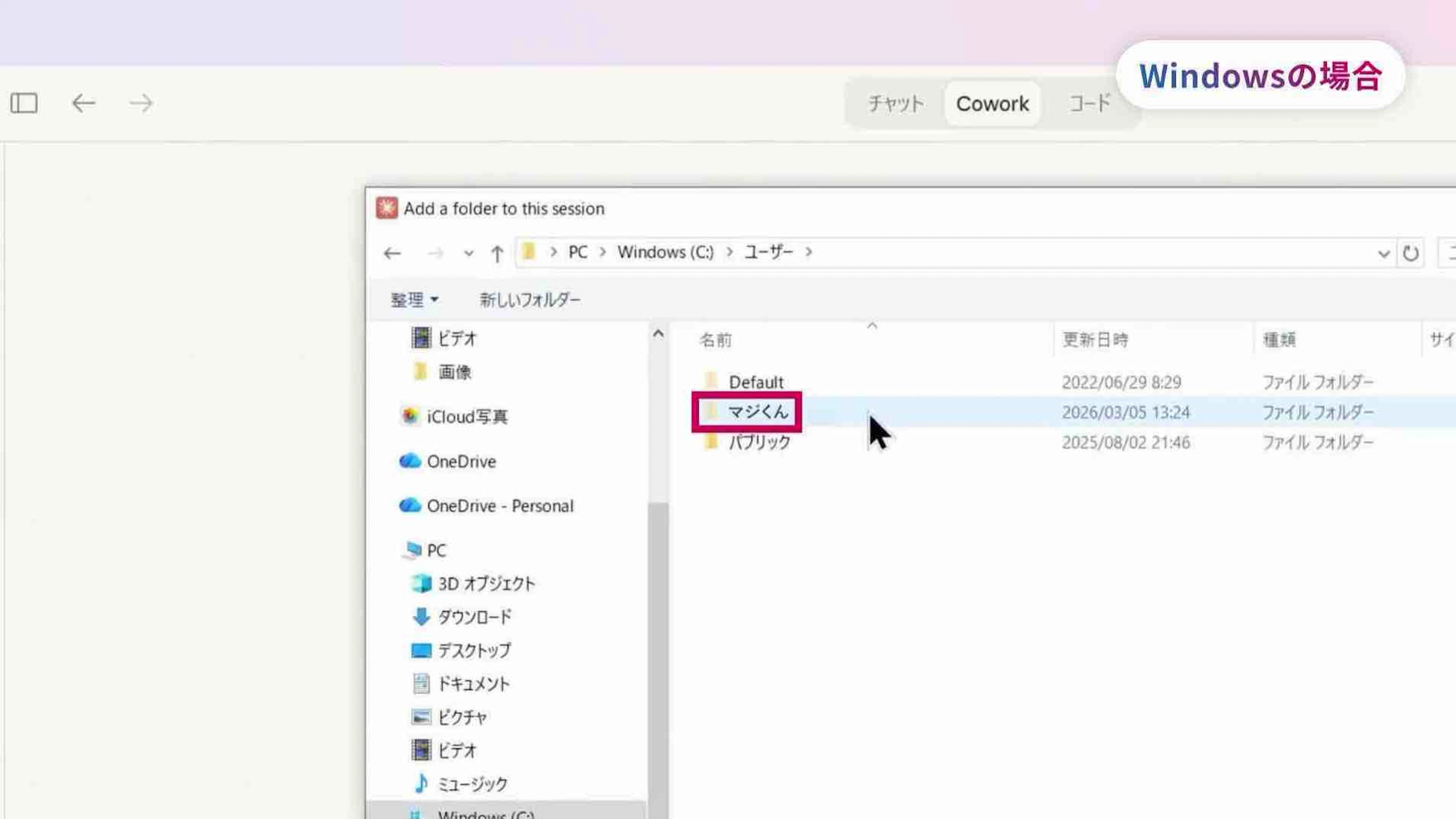This screenshot has height=819, width=1456.
Task: Select the ダウンロード folder in sidebar
Action: pos(474,616)
